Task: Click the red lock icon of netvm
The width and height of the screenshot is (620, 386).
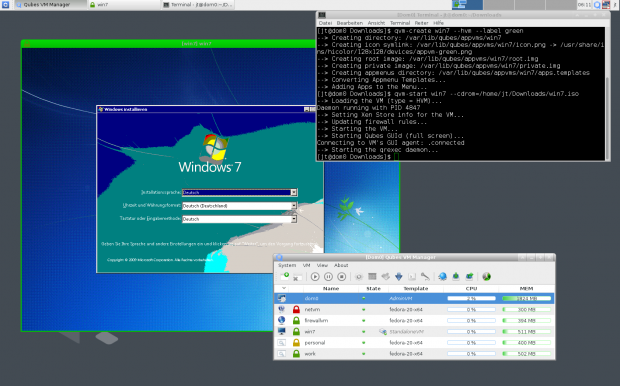Action: coord(296,309)
